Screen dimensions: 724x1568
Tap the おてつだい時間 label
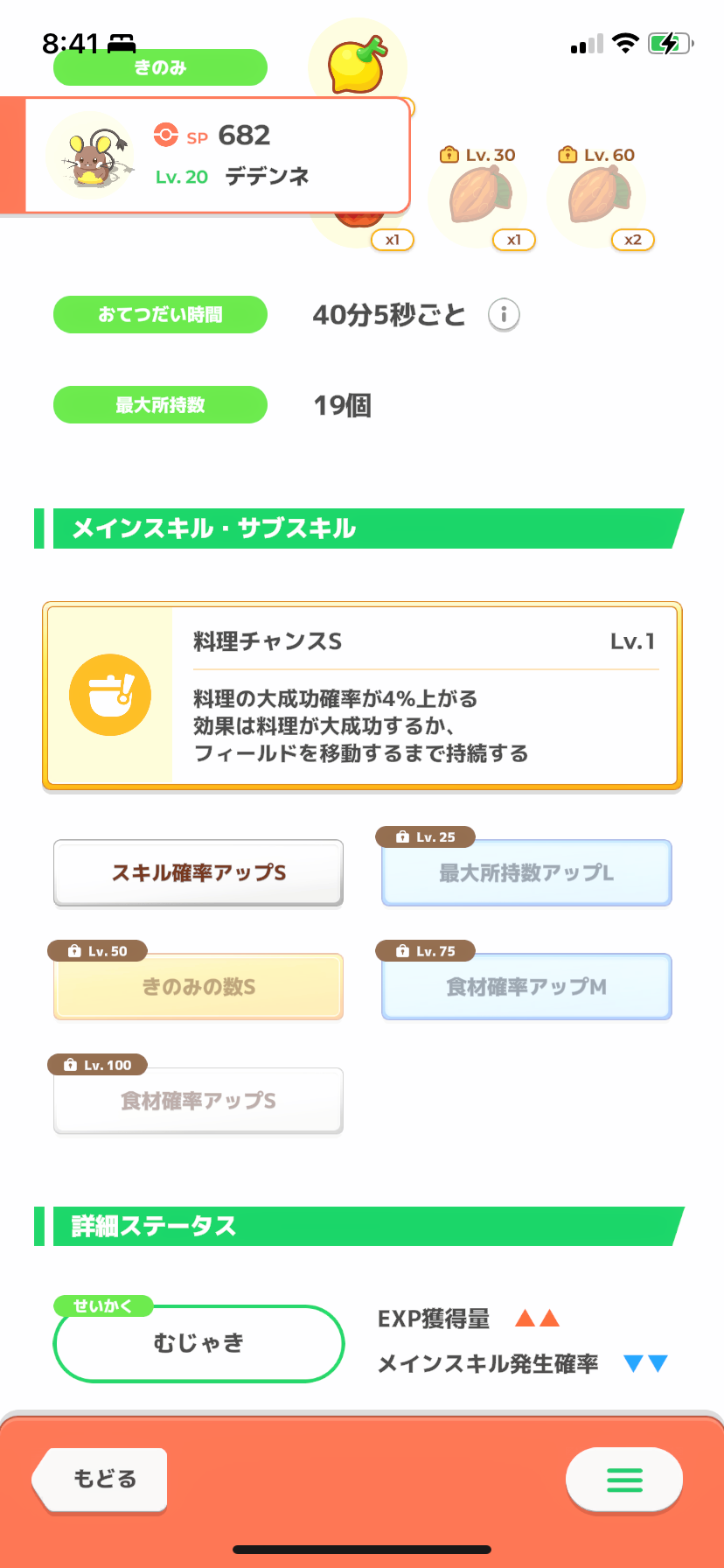coord(160,314)
